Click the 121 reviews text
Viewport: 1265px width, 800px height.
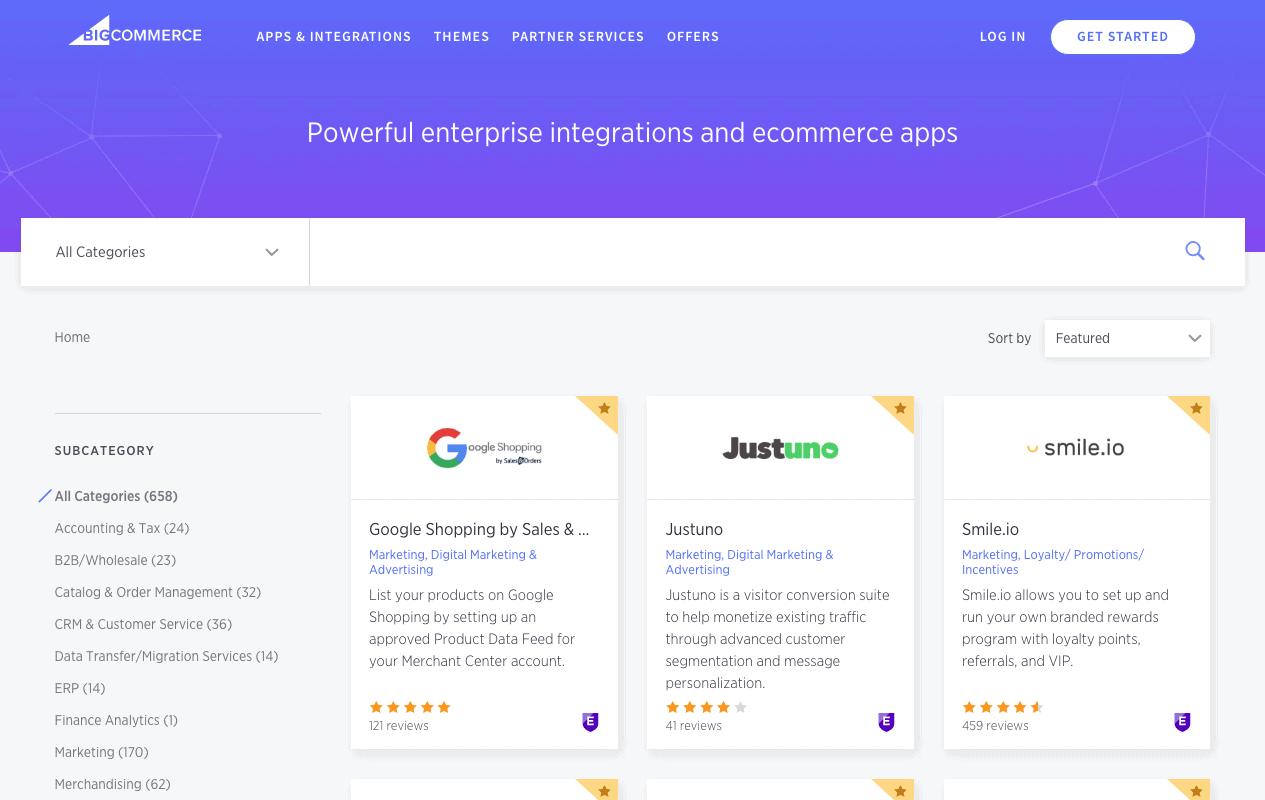[399, 726]
